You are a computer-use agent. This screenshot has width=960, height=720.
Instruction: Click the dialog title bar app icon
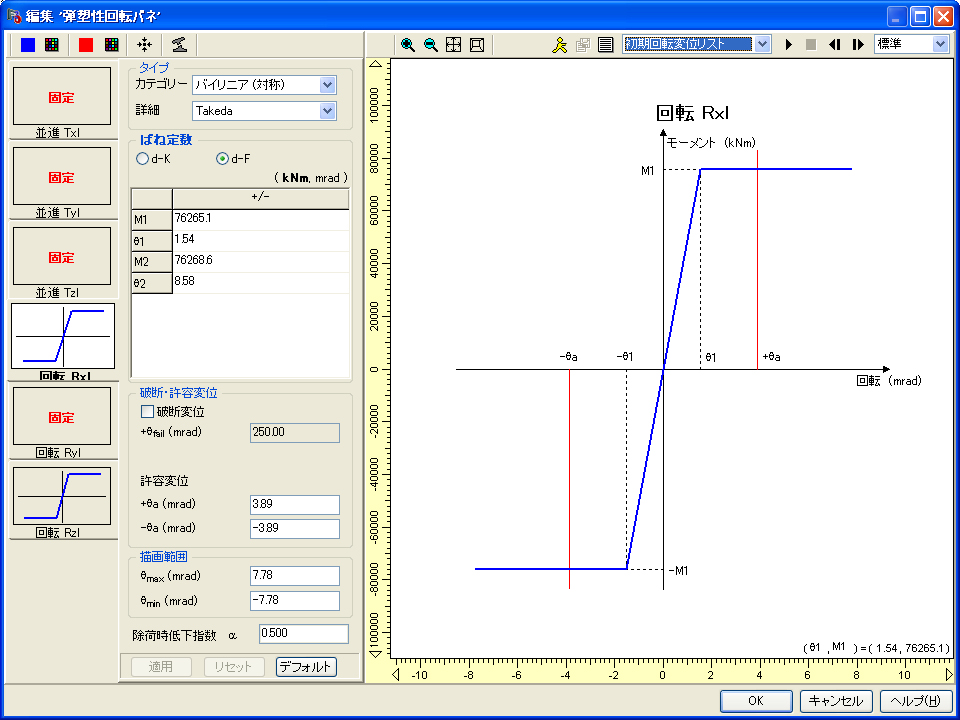point(14,16)
